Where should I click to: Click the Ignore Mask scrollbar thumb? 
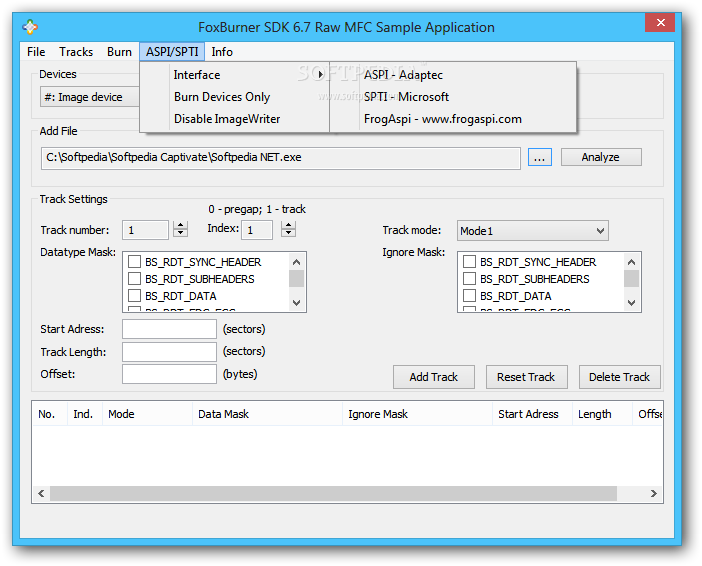point(631,278)
